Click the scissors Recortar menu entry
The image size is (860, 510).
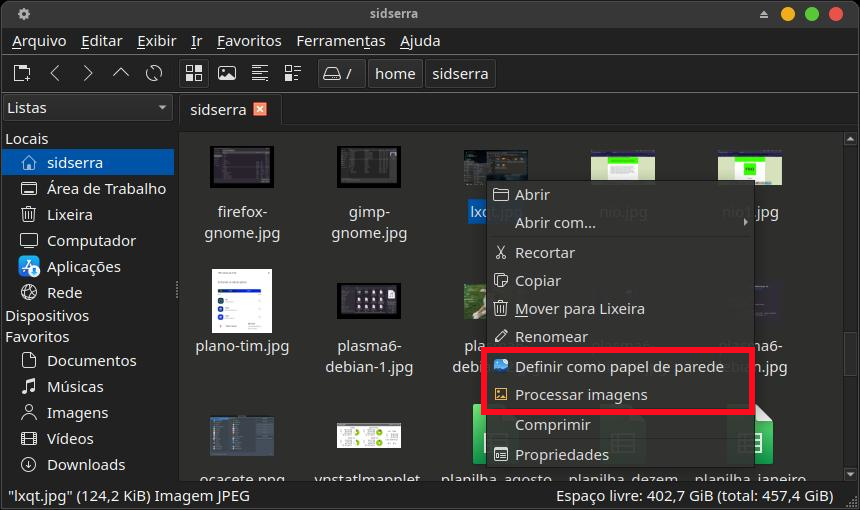click(544, 253)
